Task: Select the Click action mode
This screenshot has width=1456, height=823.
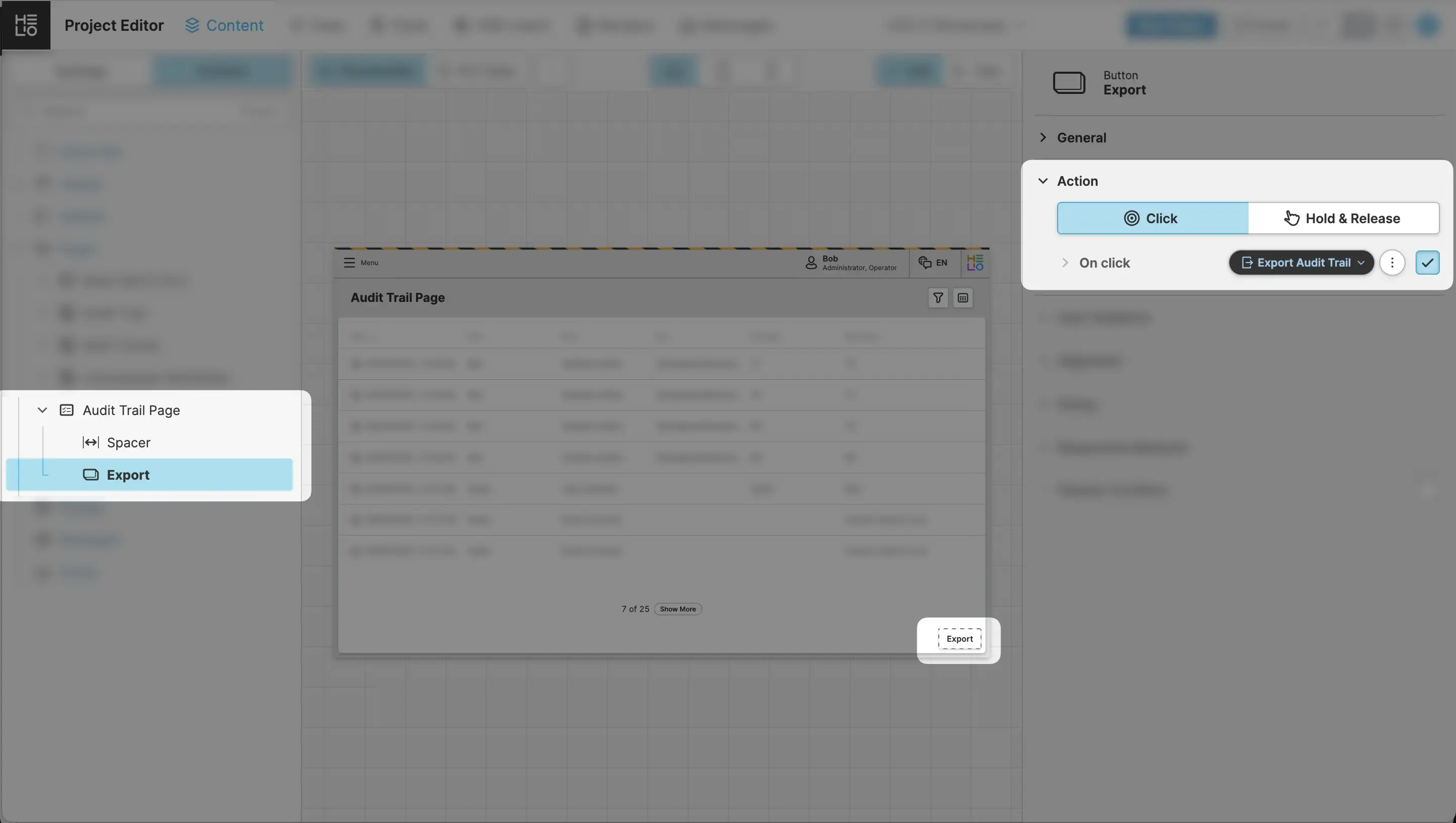Action: (x=1153, y=219)
